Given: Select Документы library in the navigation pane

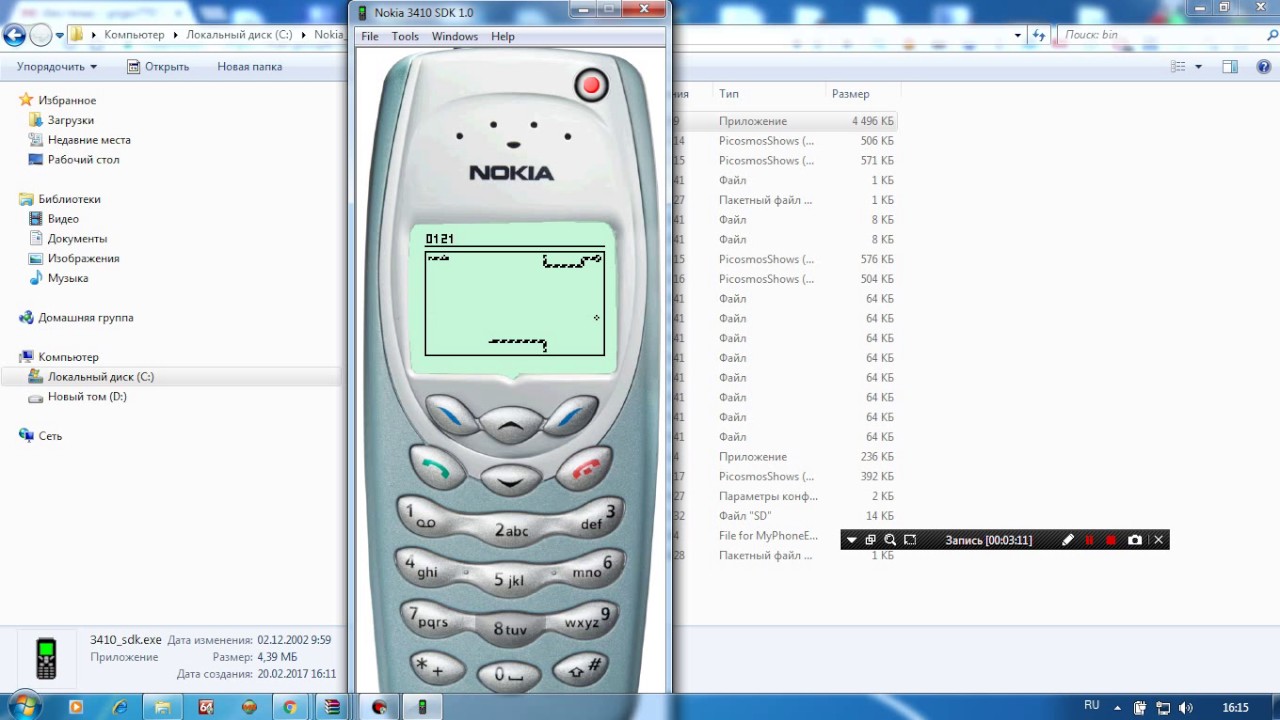Looking at the screenshot, I should [77, 239].
